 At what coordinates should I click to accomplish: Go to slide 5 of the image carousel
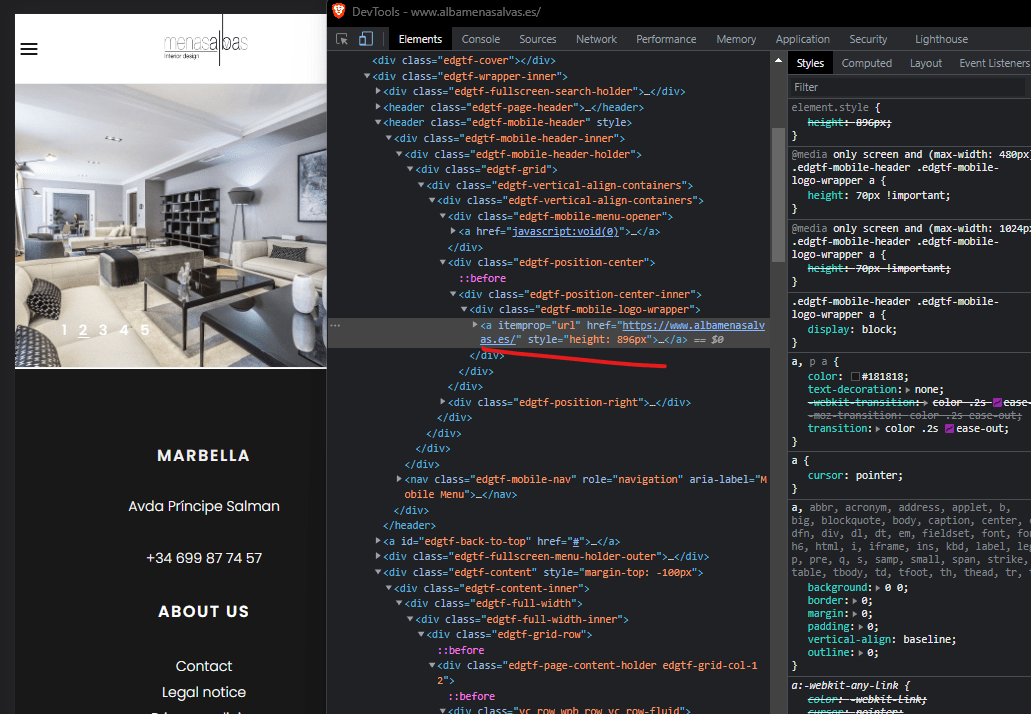tap(145, 330)
